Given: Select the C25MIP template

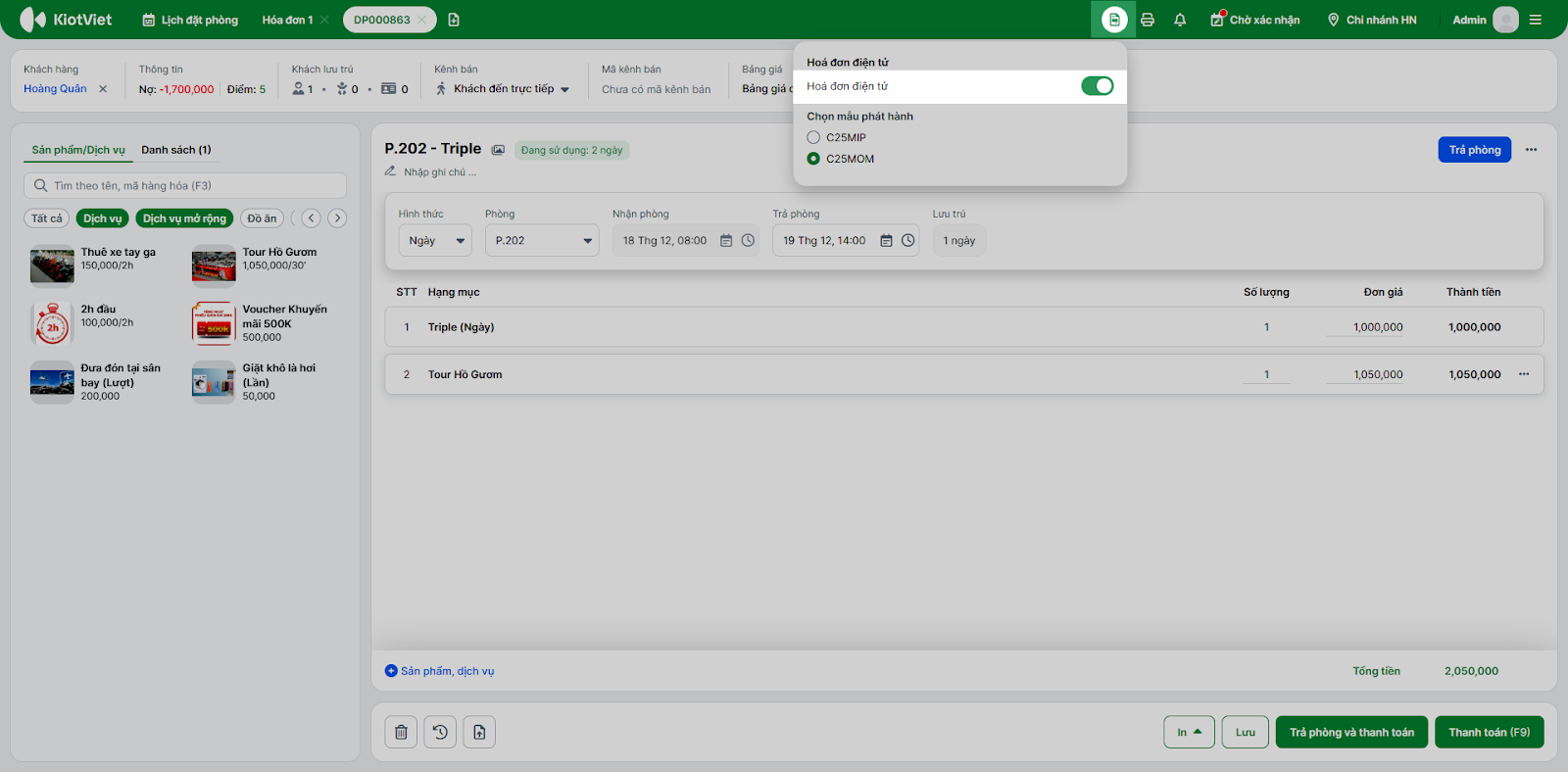Looking at the screenshot, I should (x=813, y=137).
